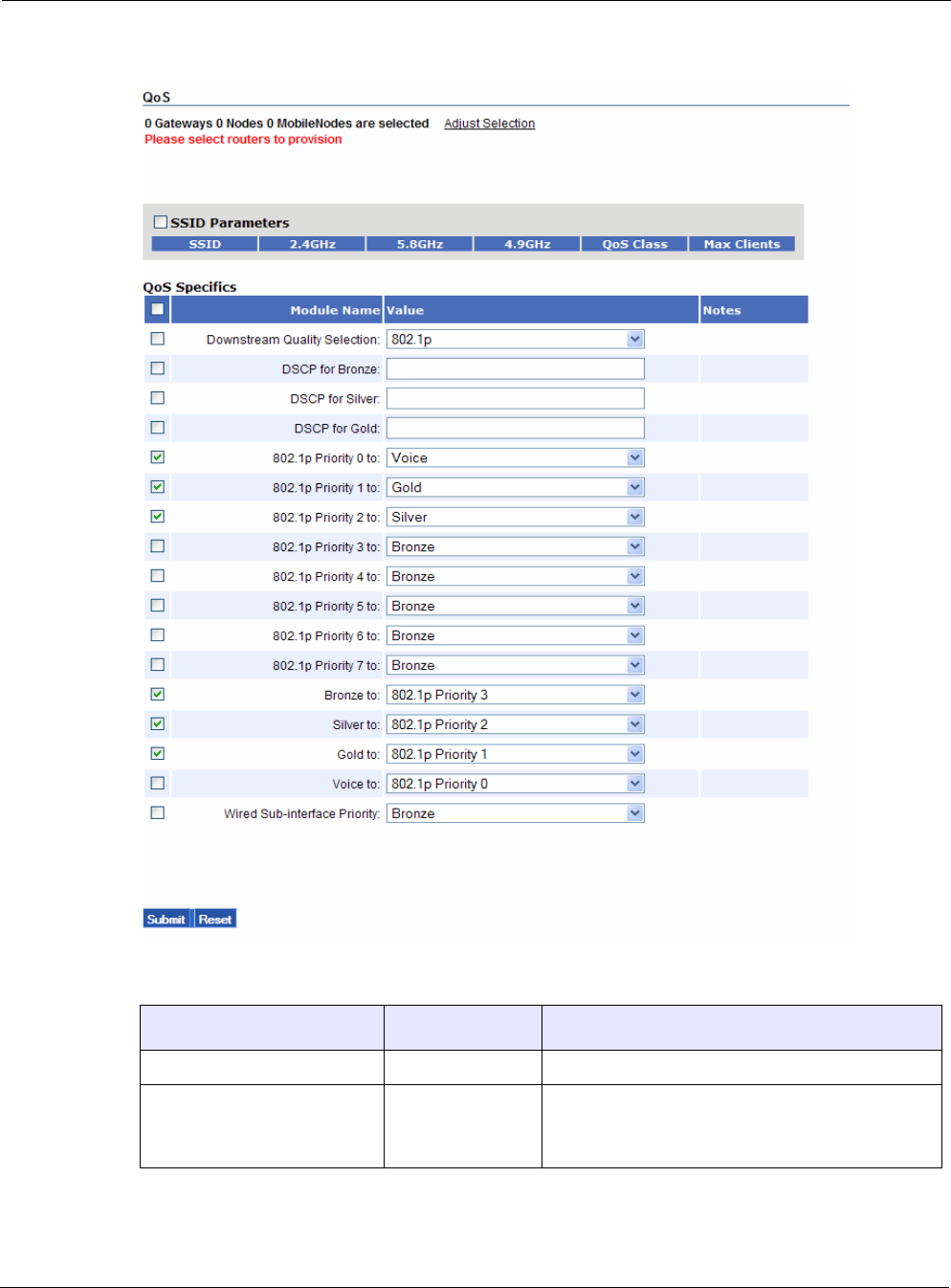Click the QoS Class column header
Viewport: 951px width, 1288px height.
(x=634, y=244)
